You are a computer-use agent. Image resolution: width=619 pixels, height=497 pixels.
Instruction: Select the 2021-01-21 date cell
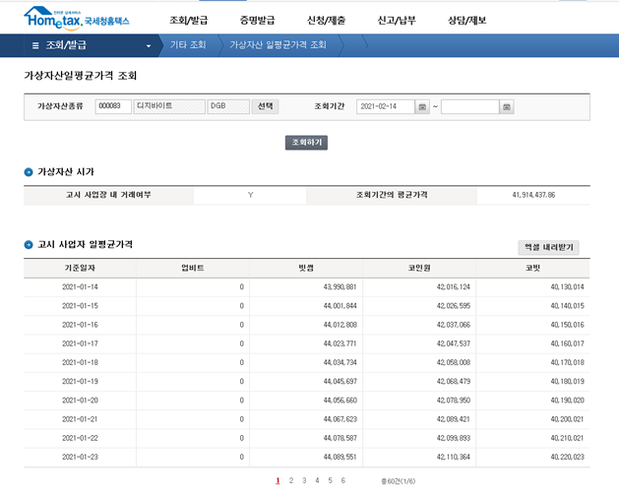(x=80, y=419)
